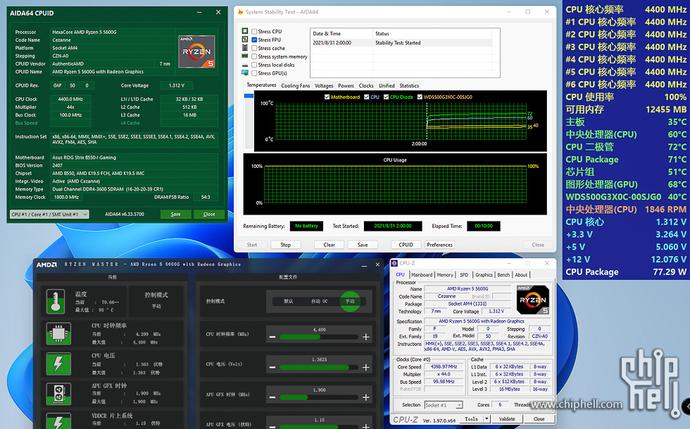Image resolution: width=690 pixels, height=429 pixels.
Task: Click the APU GFX clock slider bar
Action: tap(314, 396)
